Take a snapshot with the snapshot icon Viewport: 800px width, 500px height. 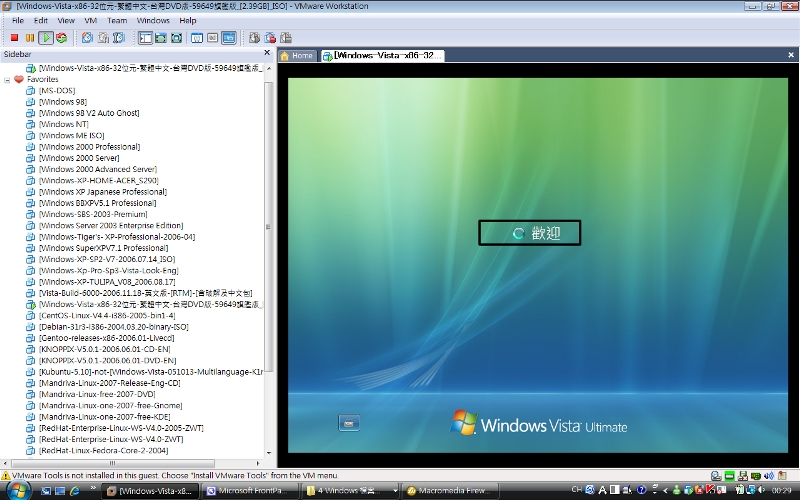[88, 38]
